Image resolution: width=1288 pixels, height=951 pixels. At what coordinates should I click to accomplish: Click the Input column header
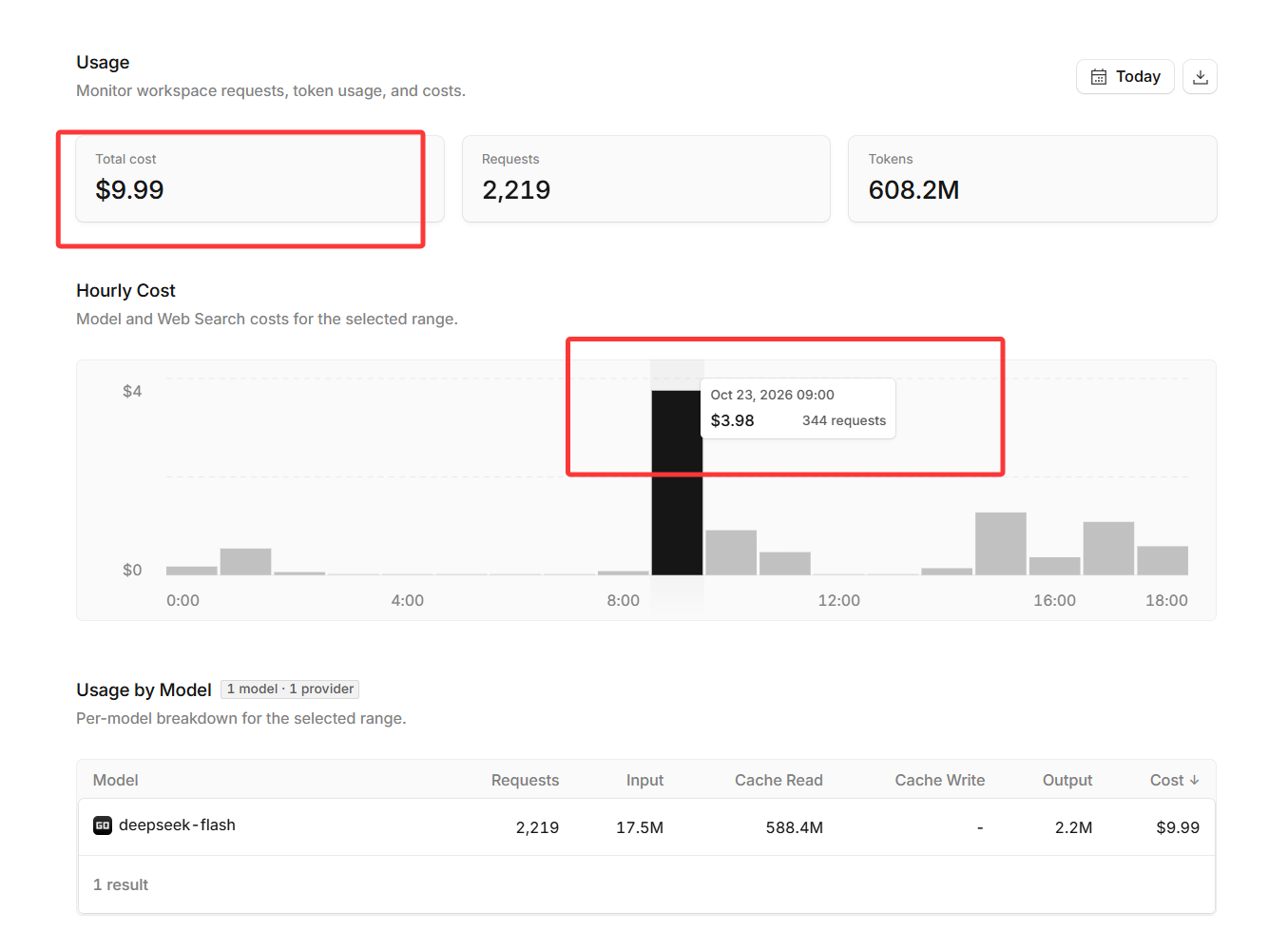644,780
